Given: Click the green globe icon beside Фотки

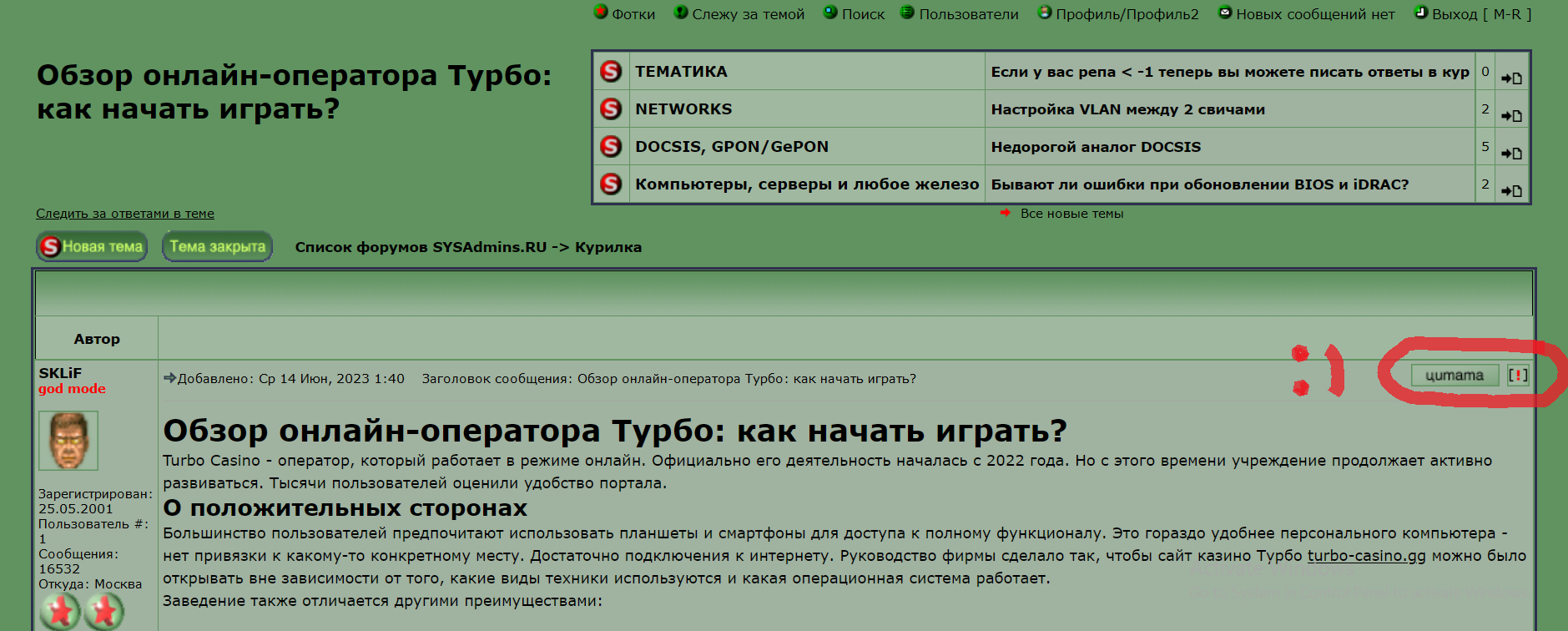Looking at the screenshot, I should point(601,12).
